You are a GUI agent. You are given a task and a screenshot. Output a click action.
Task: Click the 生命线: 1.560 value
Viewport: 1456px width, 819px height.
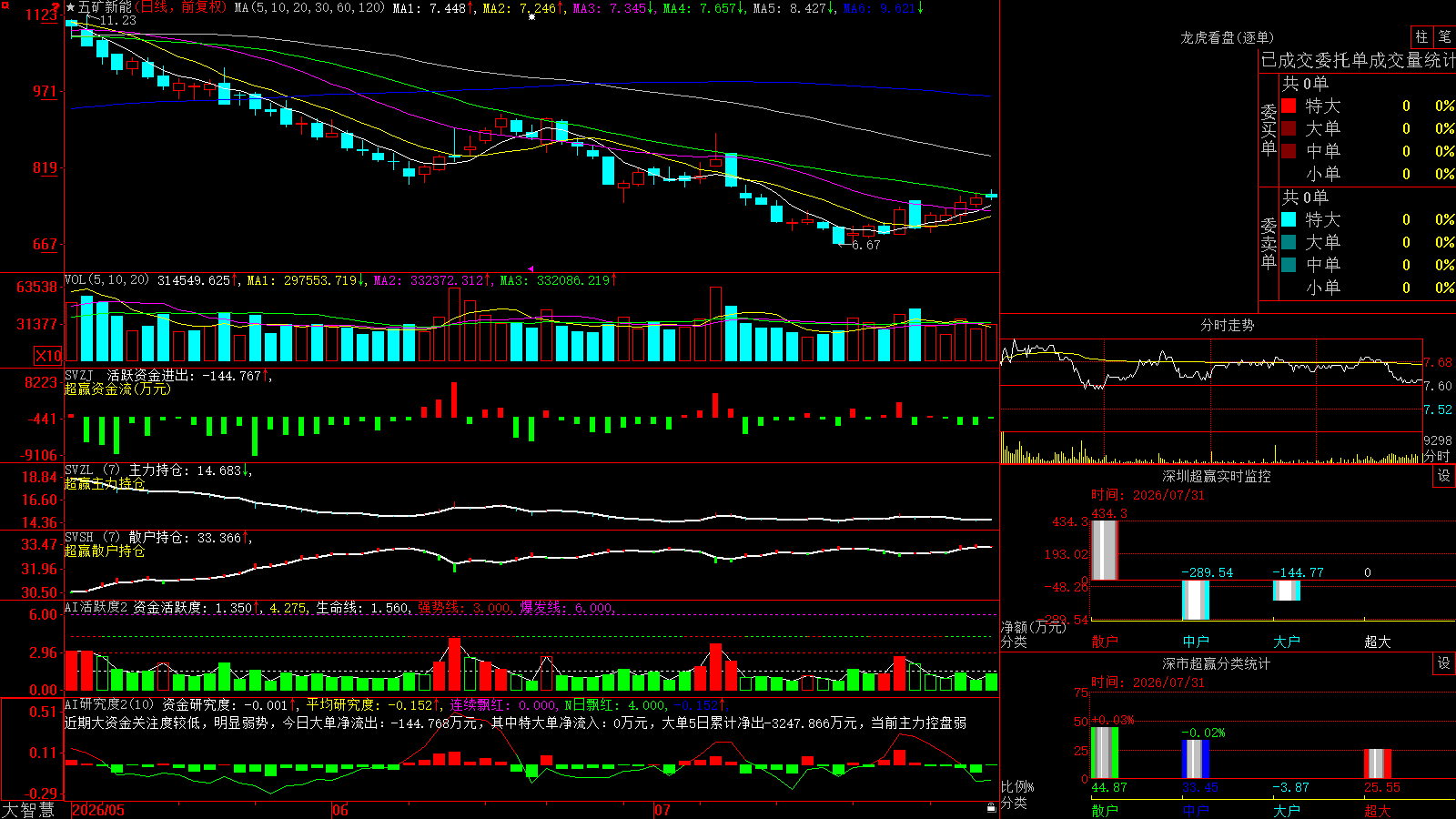coord(362,607)
